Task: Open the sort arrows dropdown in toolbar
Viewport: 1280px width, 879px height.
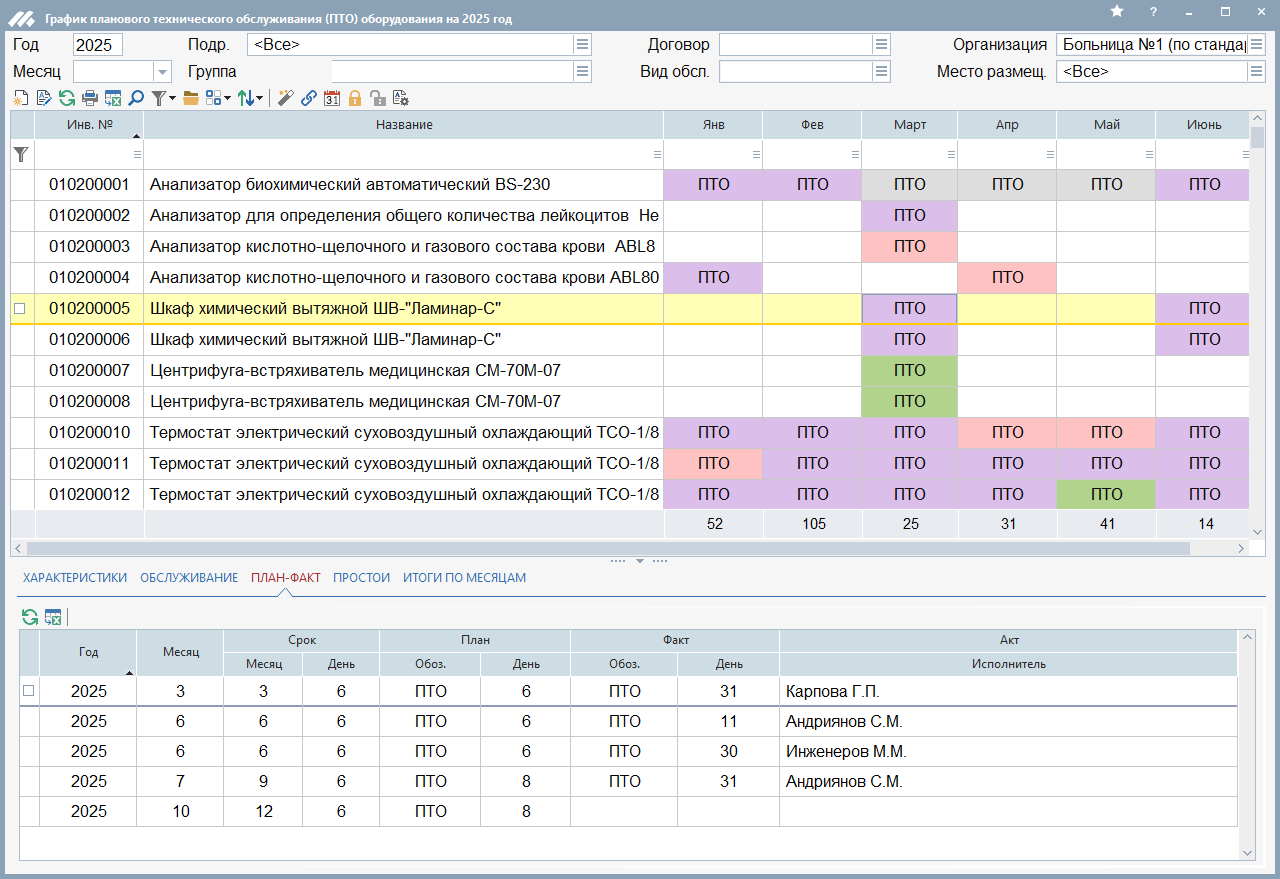Action: (260, 98)
